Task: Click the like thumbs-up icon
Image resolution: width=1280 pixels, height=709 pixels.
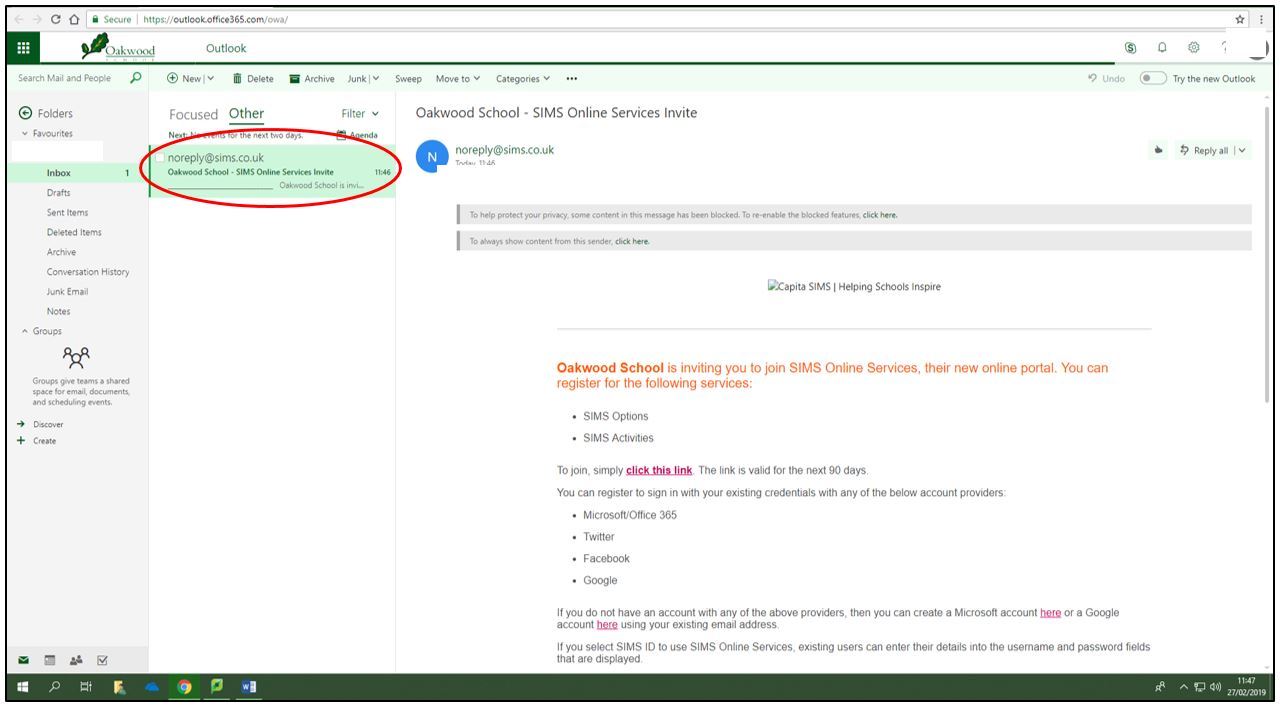Action: (1159, 151)
